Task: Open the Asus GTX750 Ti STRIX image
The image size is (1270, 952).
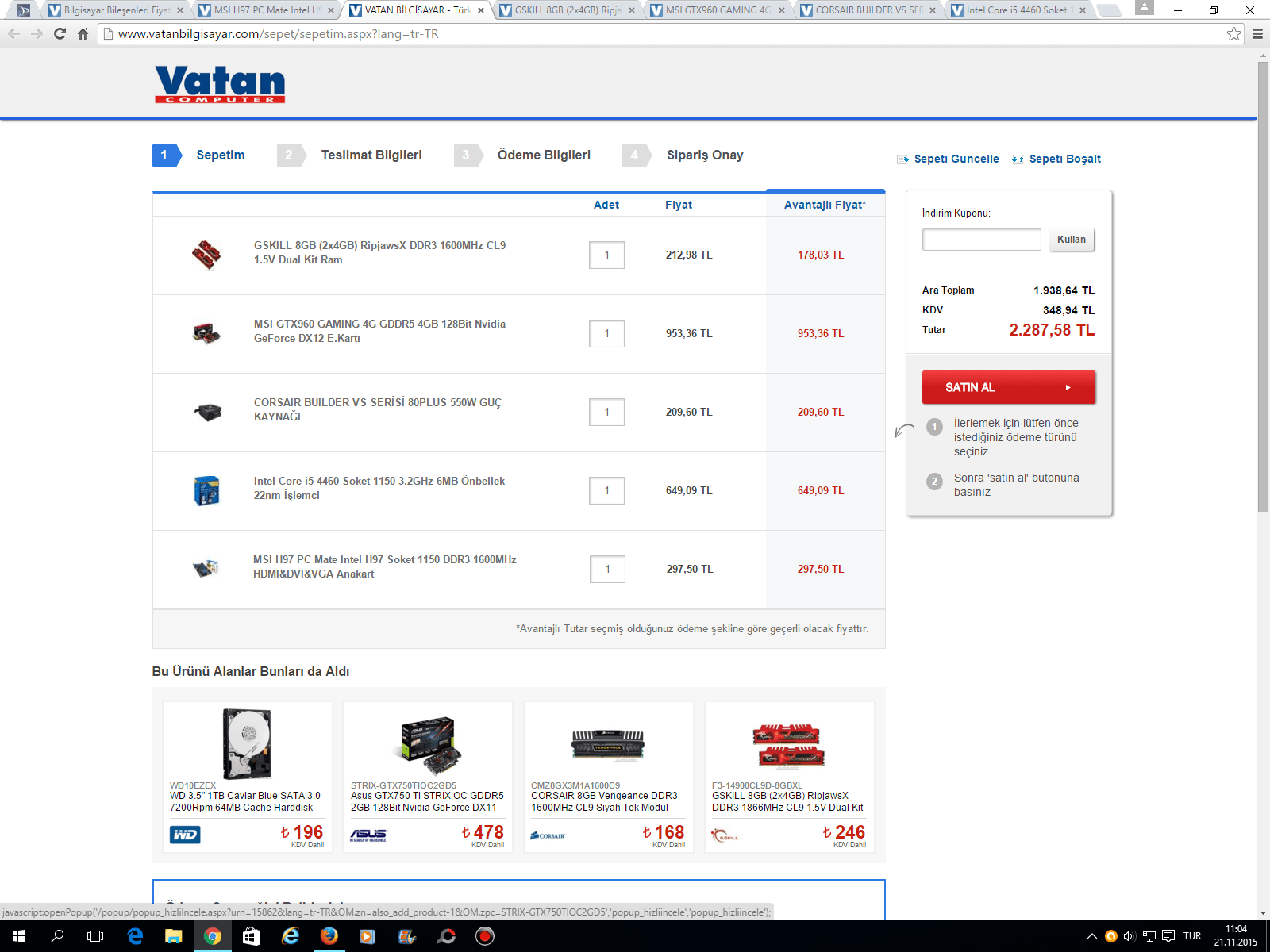Action: (428, 745)
